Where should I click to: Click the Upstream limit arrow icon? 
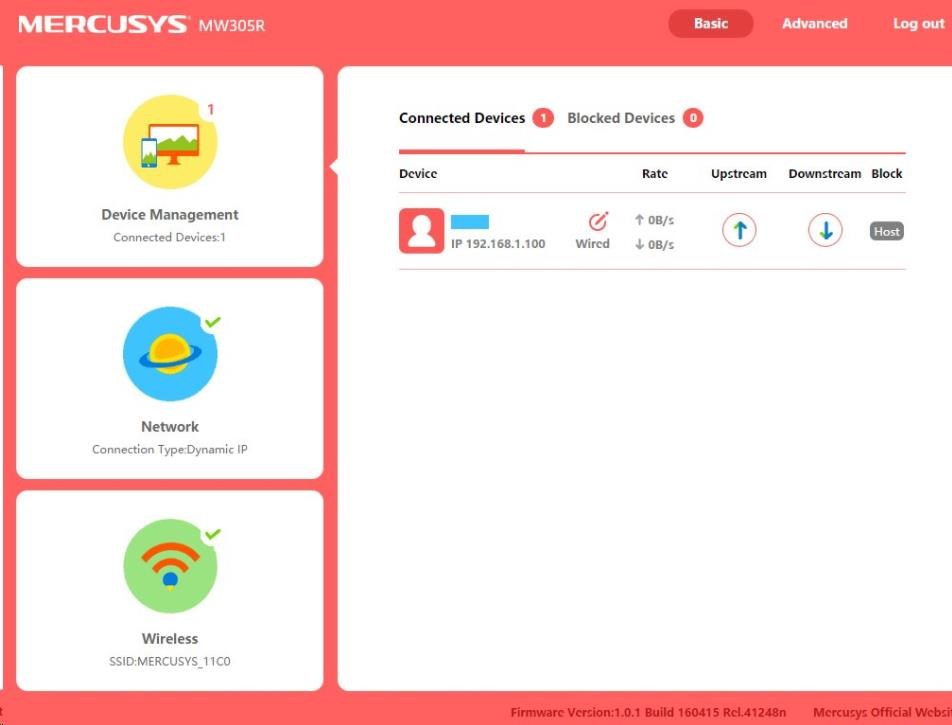739,231
